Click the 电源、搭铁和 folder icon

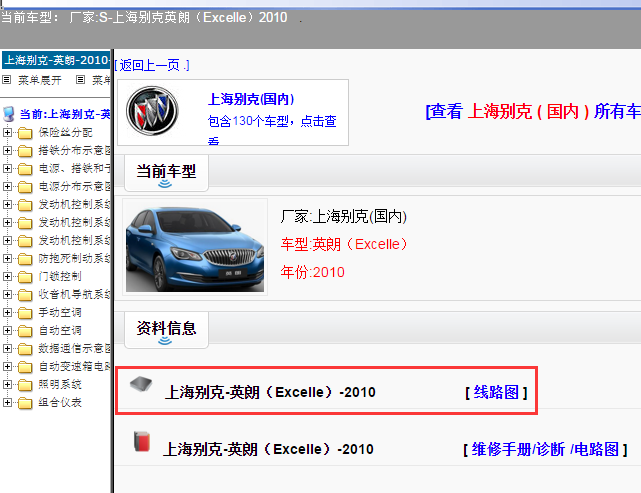(x=25, y=169)
